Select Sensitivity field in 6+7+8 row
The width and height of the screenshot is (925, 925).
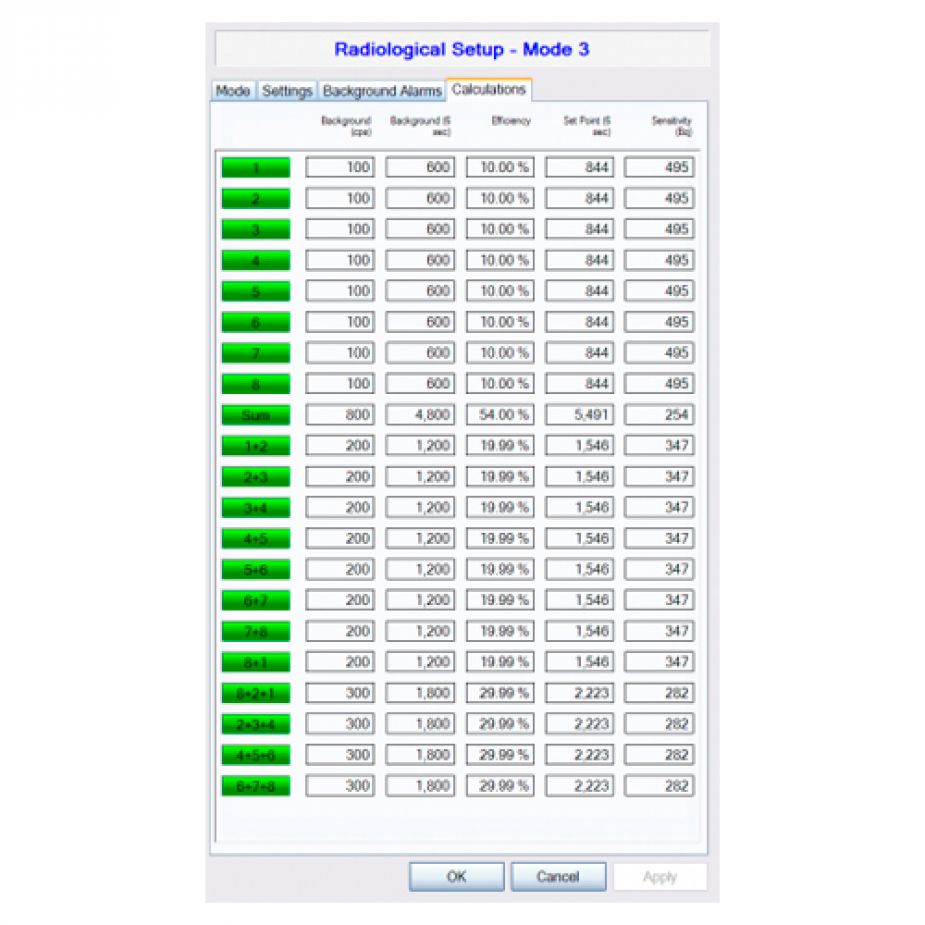659,786
